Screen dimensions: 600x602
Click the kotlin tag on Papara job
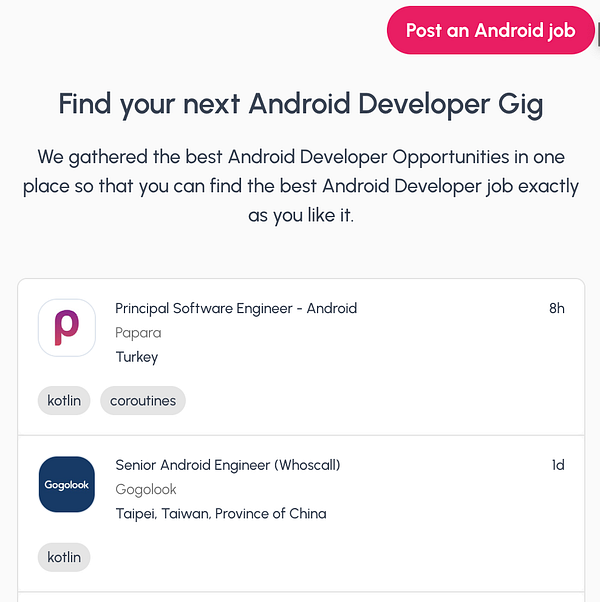[x=64, y=401]
